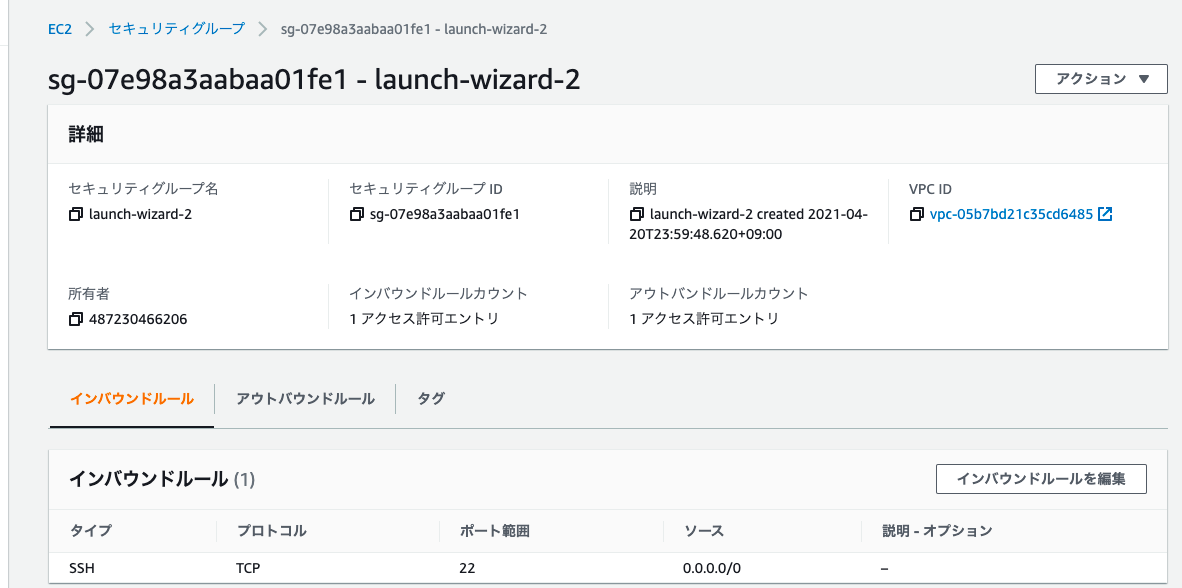The width and height of the screenshot is (1182, 588).
Task: Click the インバウンドルールを編集 button
Action: (1041, 479)
